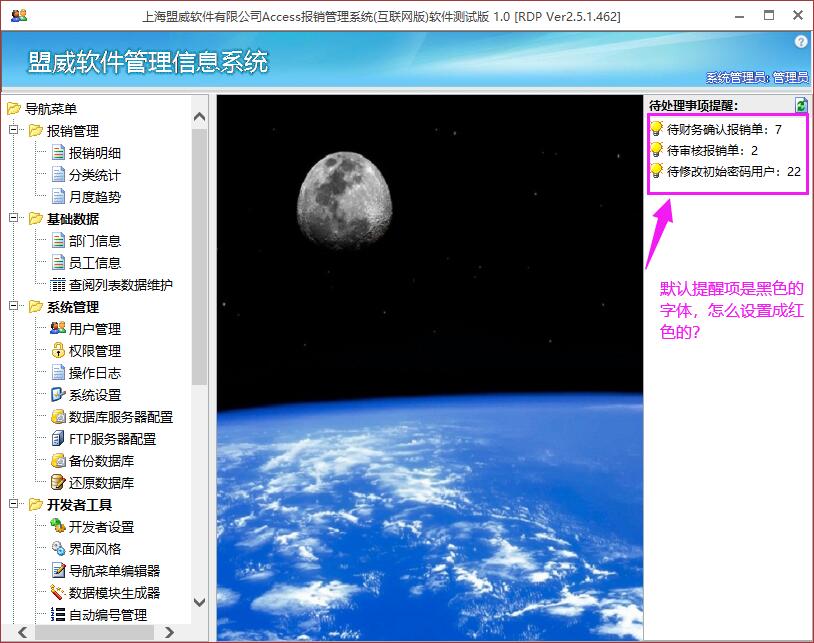Click the 报销明细 document icon
The height and width of the screenshot is (643, 814).
point(58,153)
